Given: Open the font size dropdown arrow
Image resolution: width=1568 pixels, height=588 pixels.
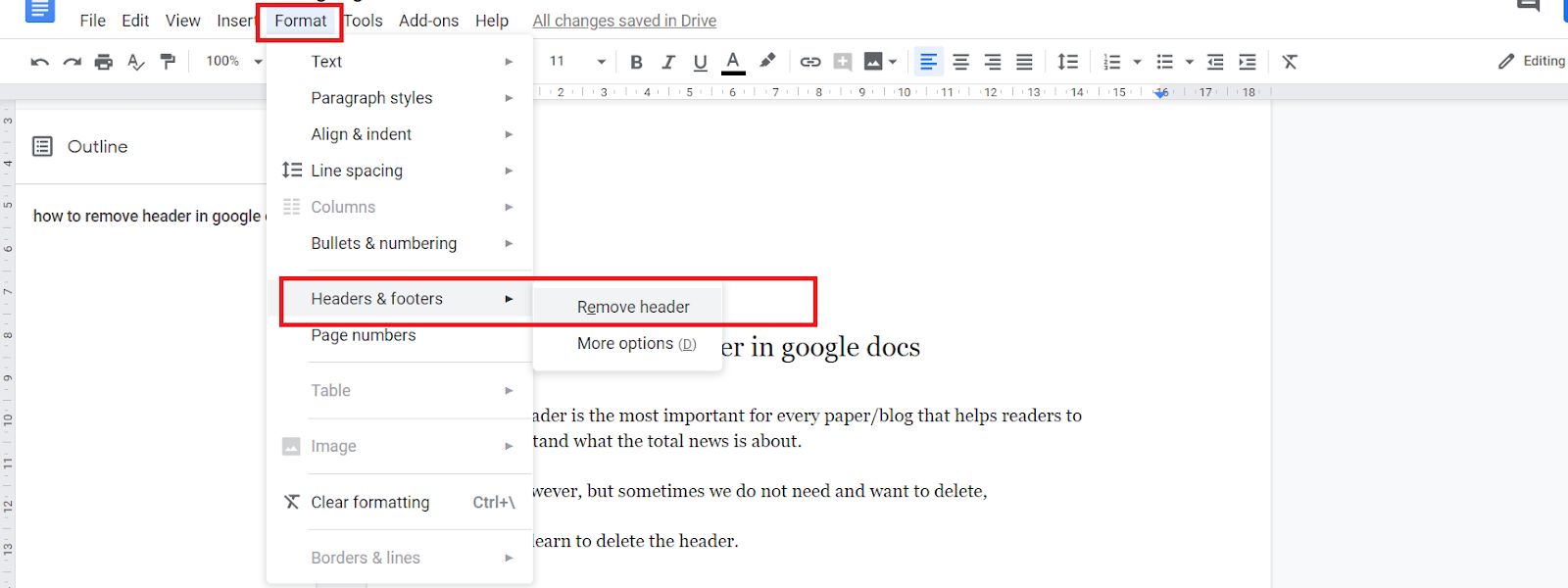Looking at the screenshot, I should coord(601,62).
